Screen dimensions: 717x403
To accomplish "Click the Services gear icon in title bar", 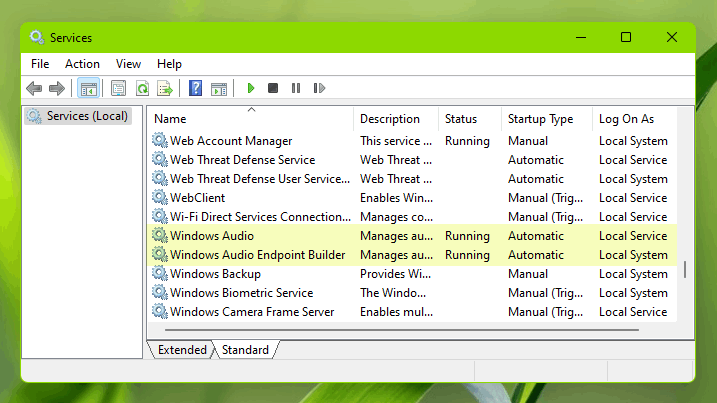I will coord(37,38).
